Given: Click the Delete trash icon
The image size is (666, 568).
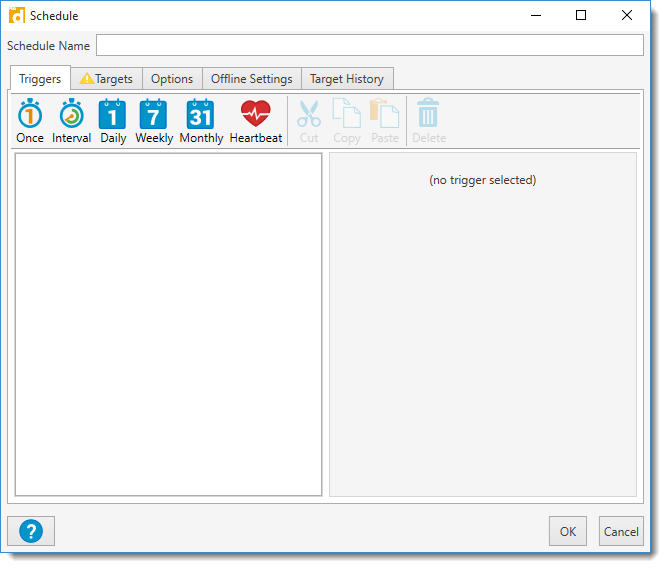Looking at the screenshot, I should [x=429, y=121].
